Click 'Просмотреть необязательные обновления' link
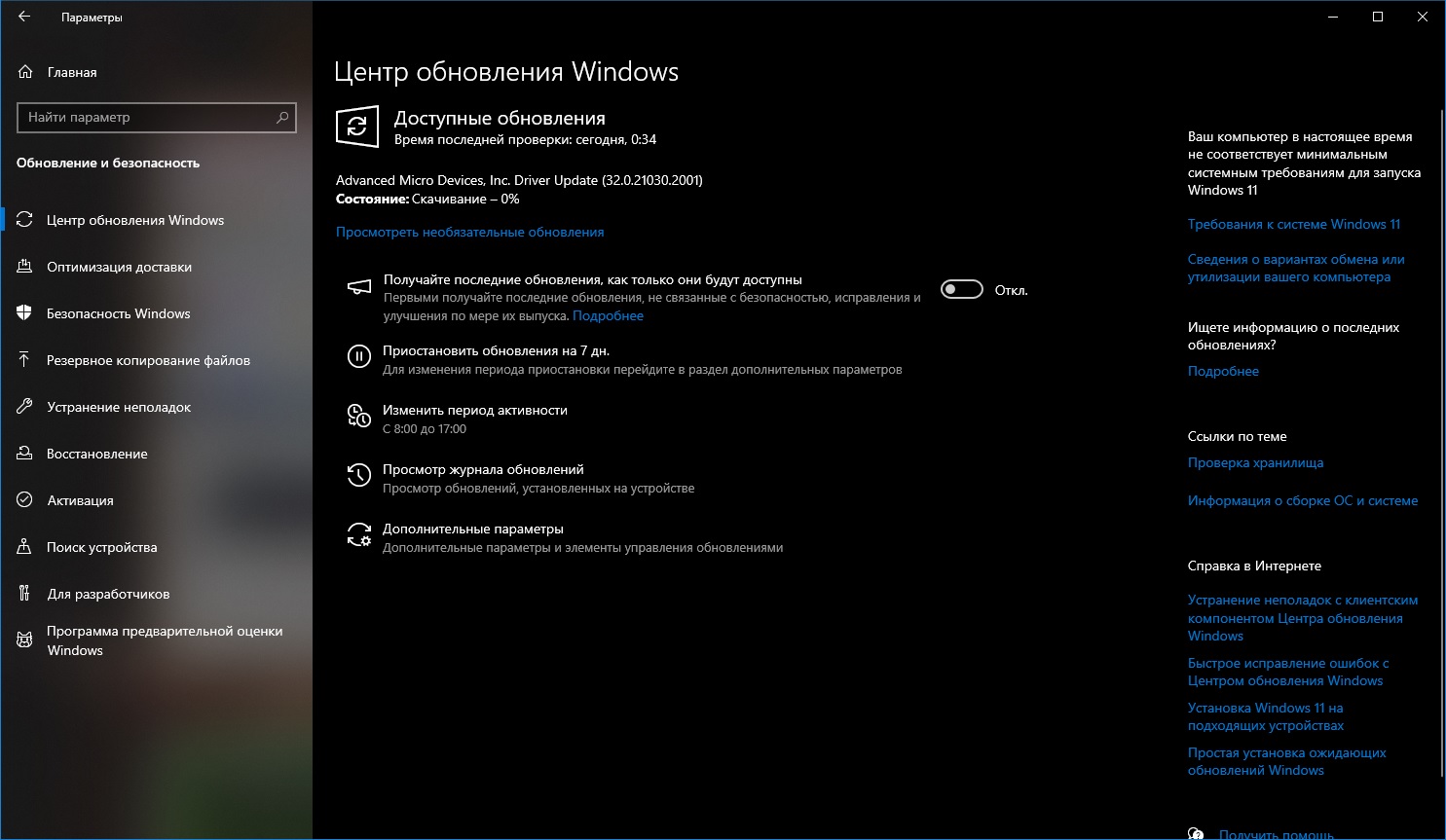1446x840 pixels. pyautogui.click(x=469, y=232)
